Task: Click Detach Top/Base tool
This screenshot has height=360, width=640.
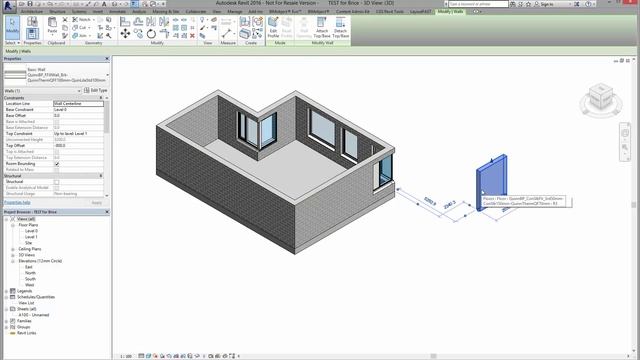Action: click(x=340, y=28)
